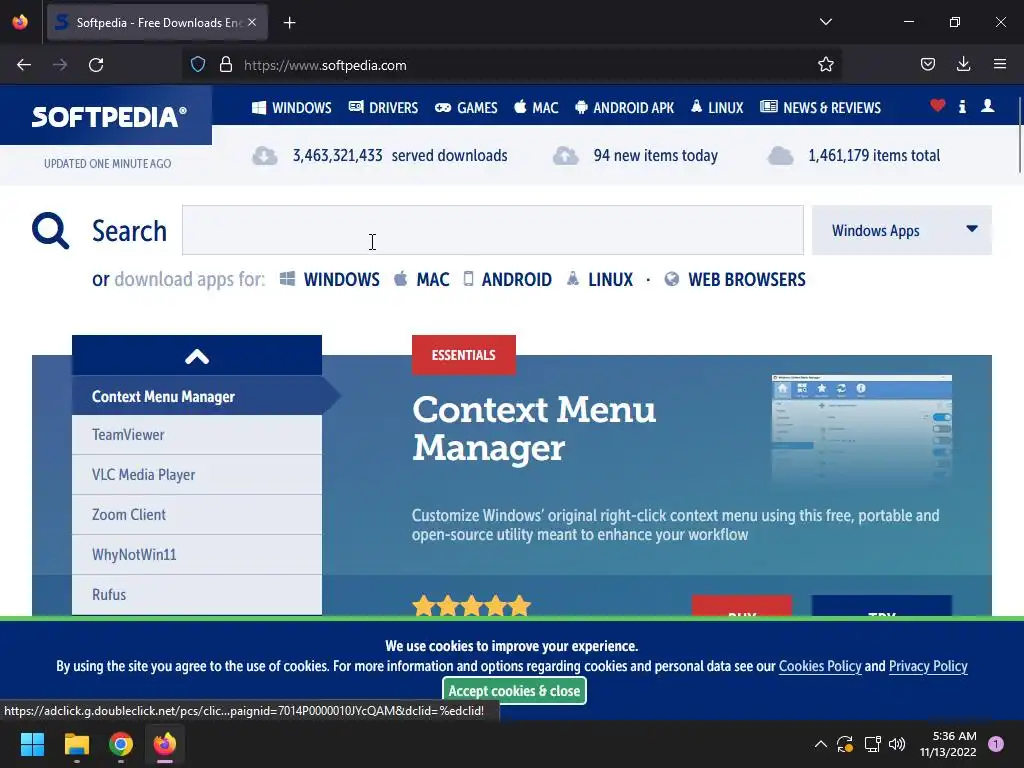Accept cookies & close the banner
This screenshot has height=768, width=1024.
click(514, 691)
